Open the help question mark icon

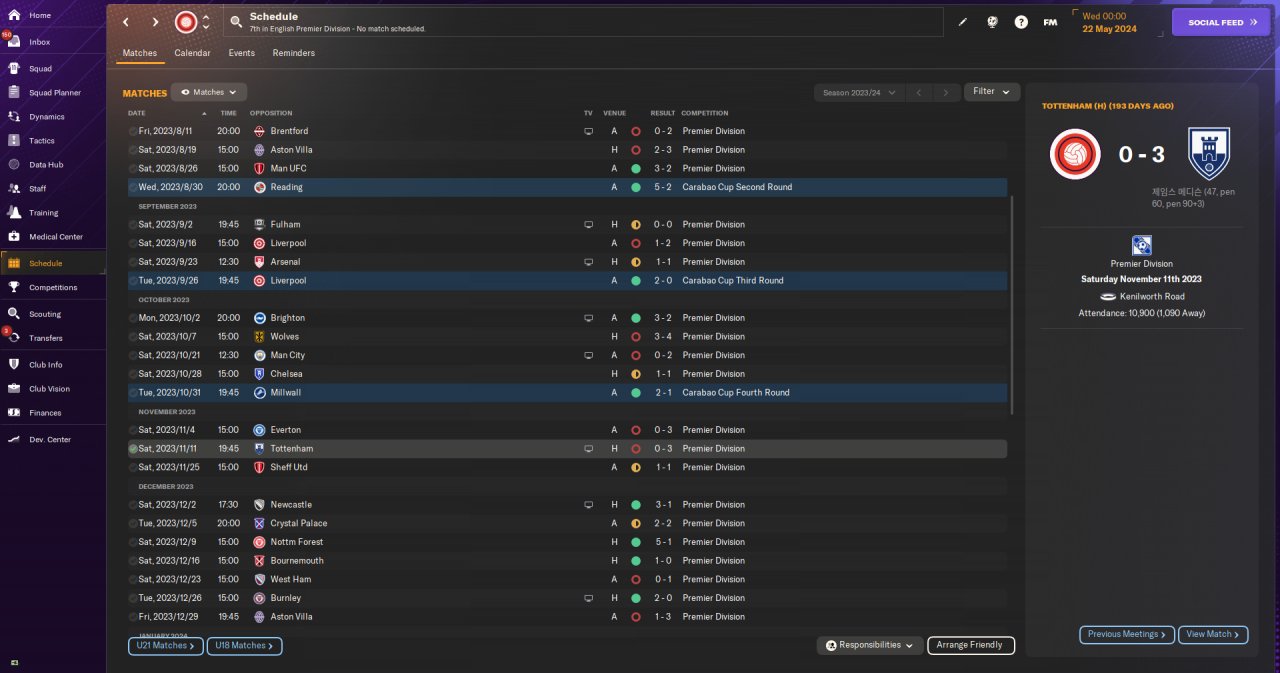1021,22
